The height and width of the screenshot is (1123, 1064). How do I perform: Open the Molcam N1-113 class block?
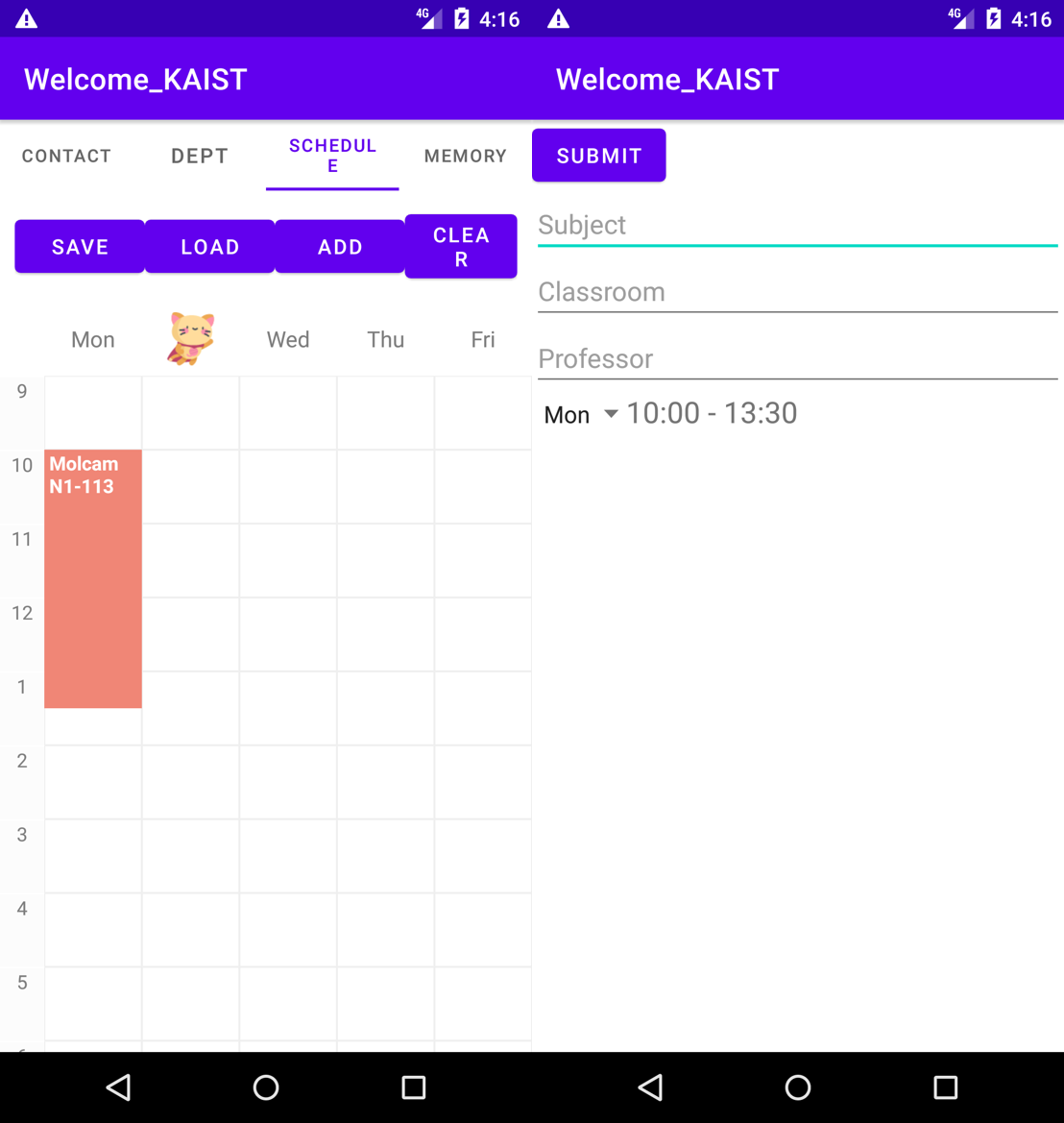coord(93,578)
